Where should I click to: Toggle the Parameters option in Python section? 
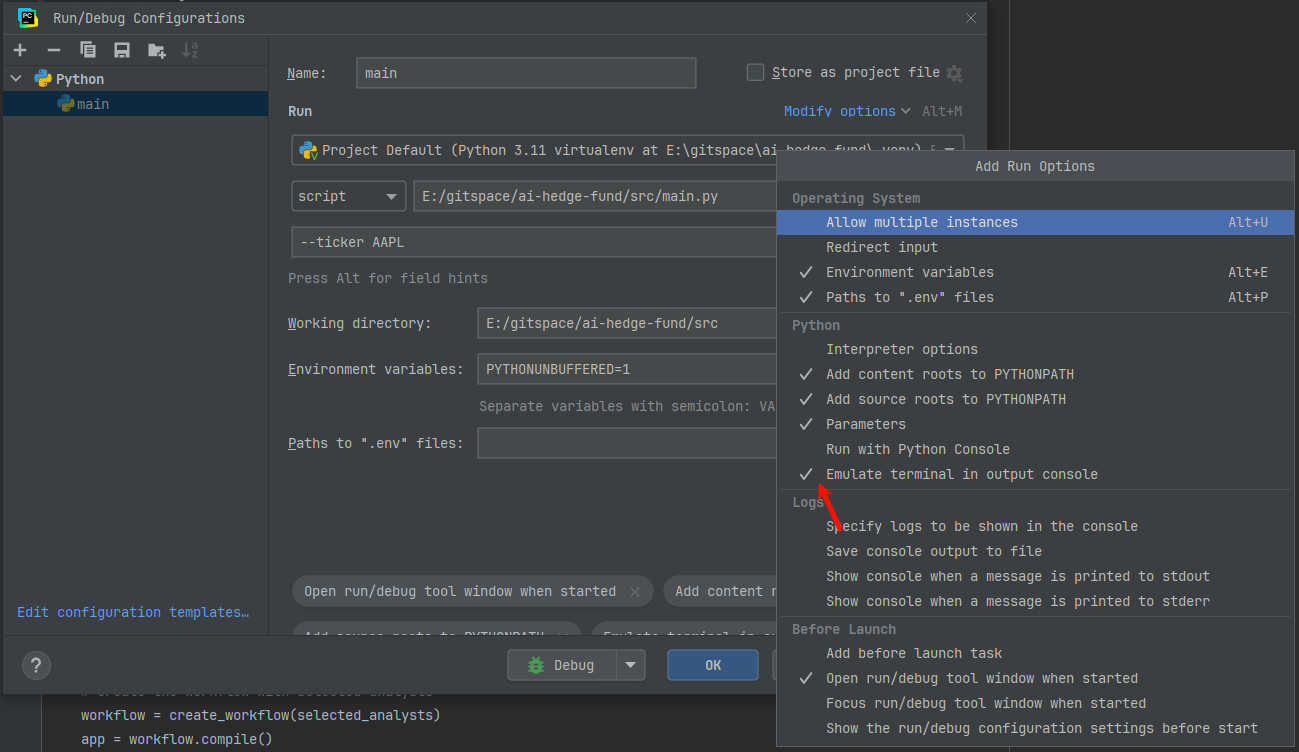[x=1035, y=424]
